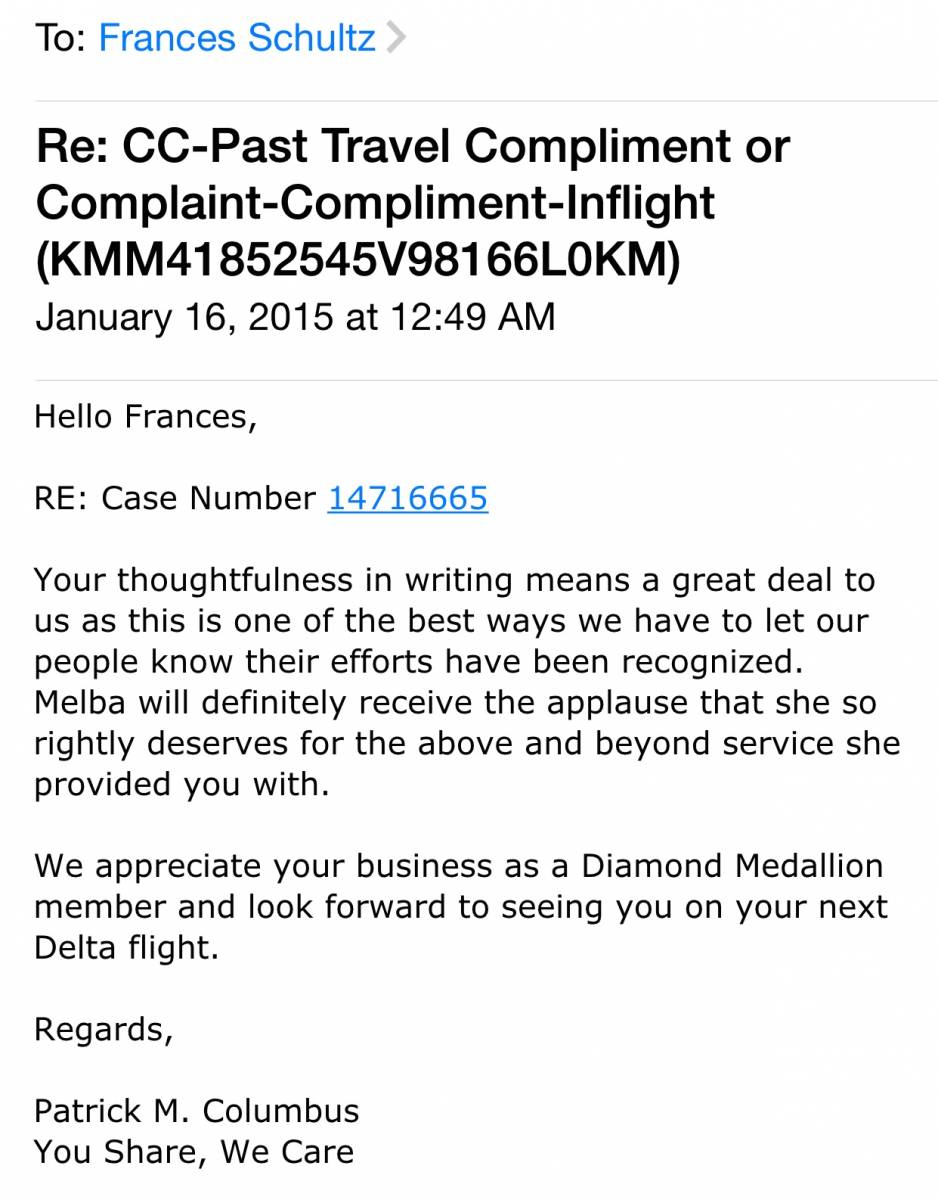Click the "You Share, We Care" tagline
This screenshot has width=938, height=1200.
point(194,1152)
